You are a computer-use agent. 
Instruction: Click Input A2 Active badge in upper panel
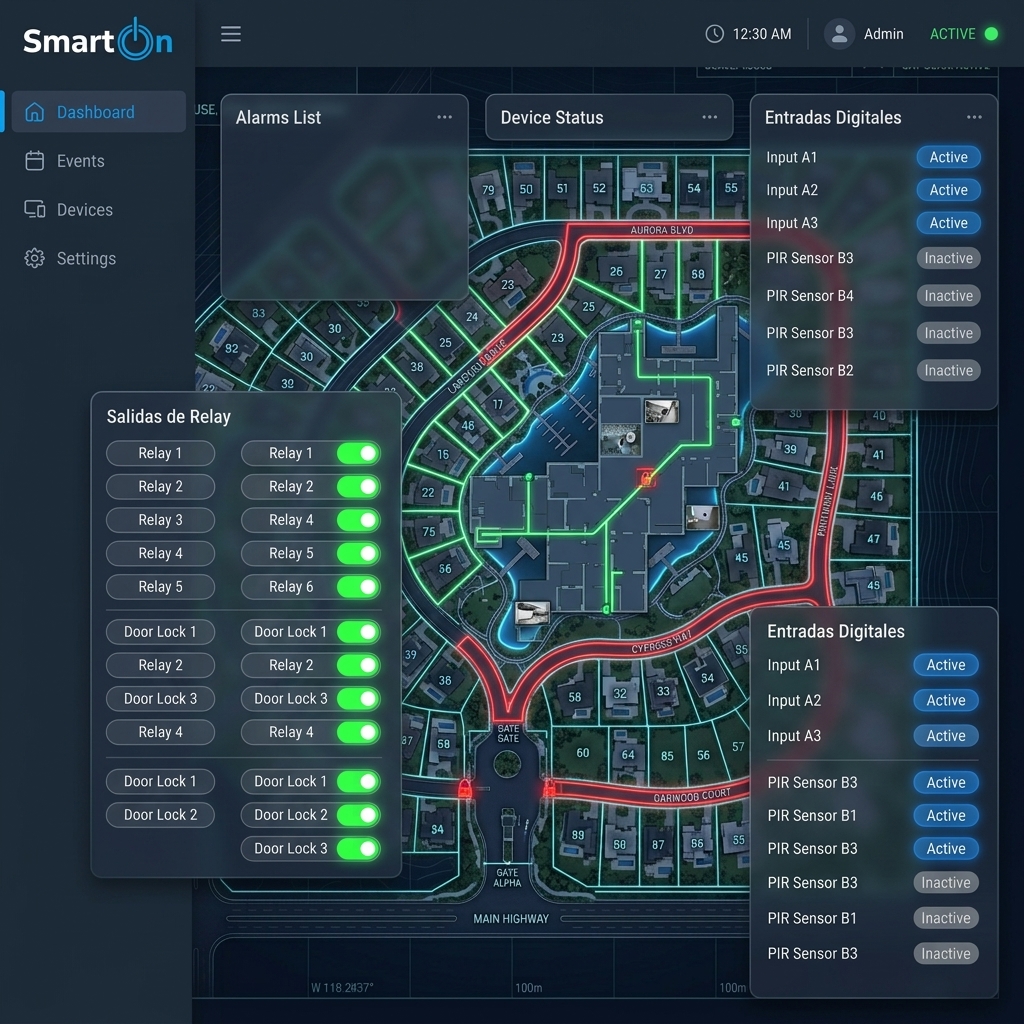(x=948, y=190)
